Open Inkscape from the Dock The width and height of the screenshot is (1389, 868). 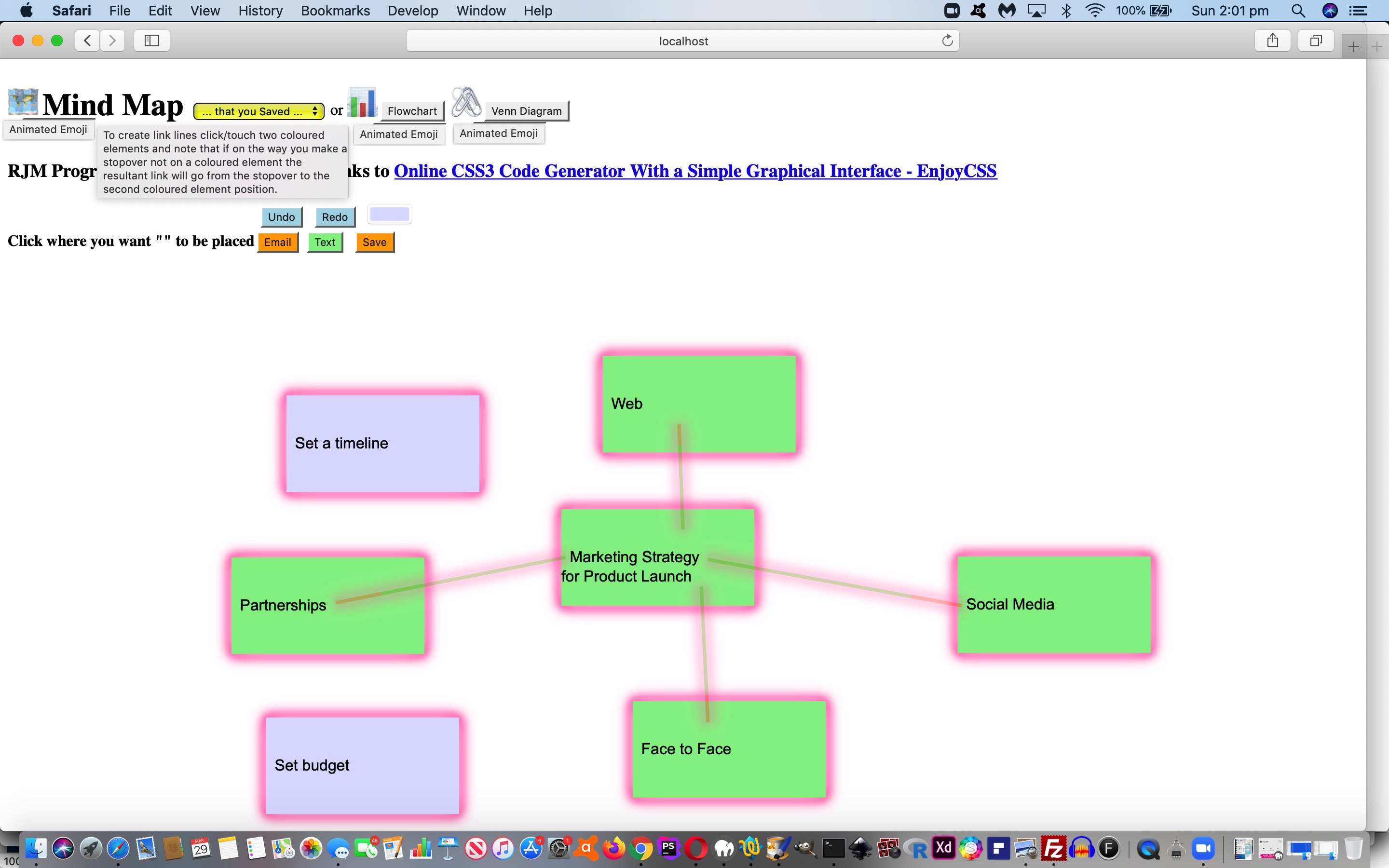[x=861, y=848]
